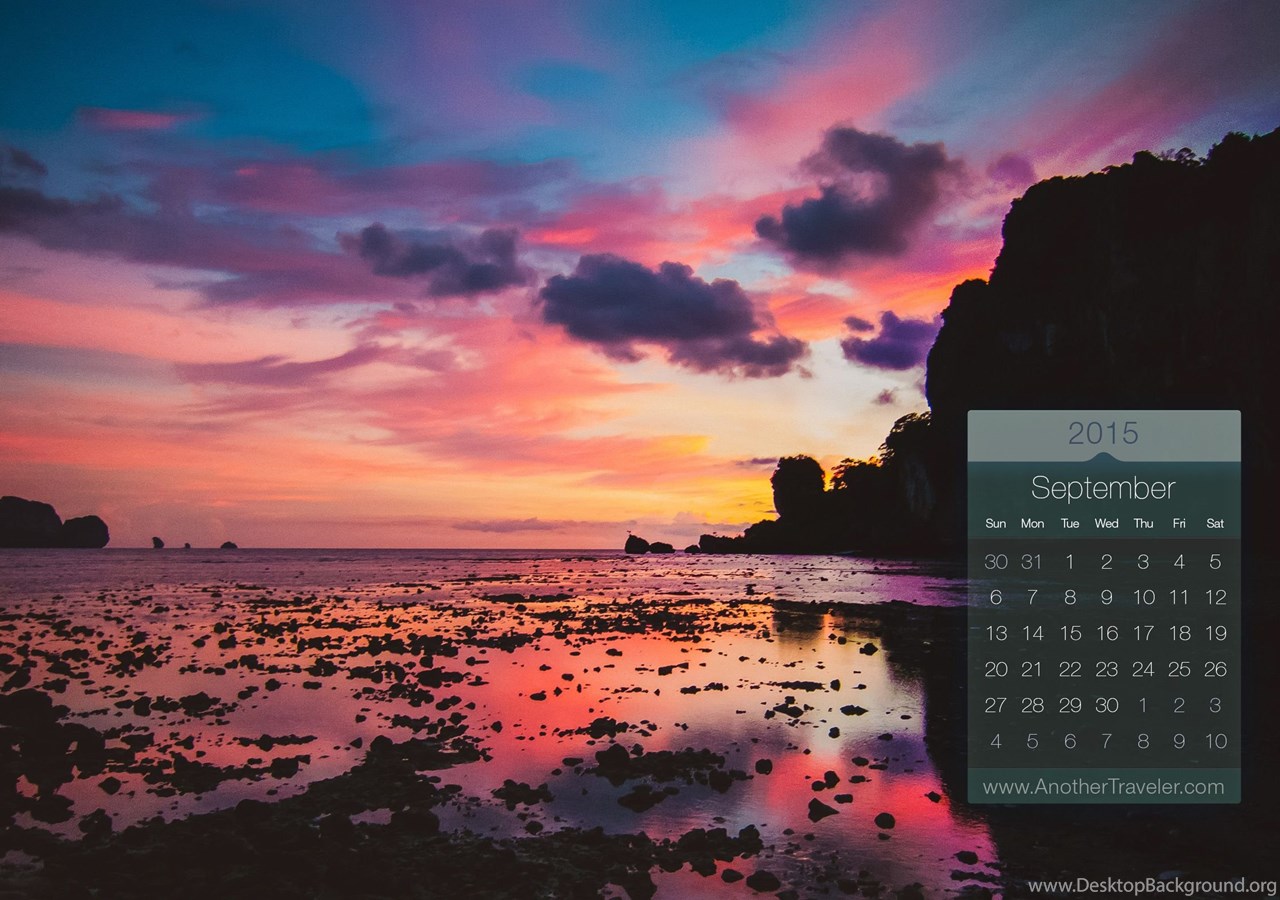The width and height of the screenshot is (1280, 900).
Task: Click Monday the 28th on the calendar
Action: (1032, 705)
